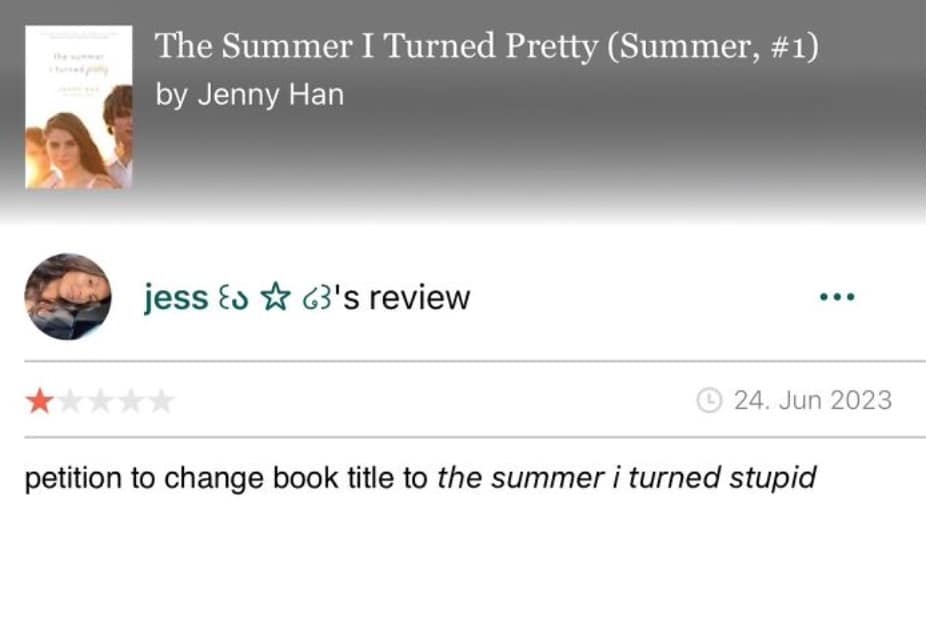Click the "'s review" heading text
Screen dimensions: 930x622
(x=405, y=298)
